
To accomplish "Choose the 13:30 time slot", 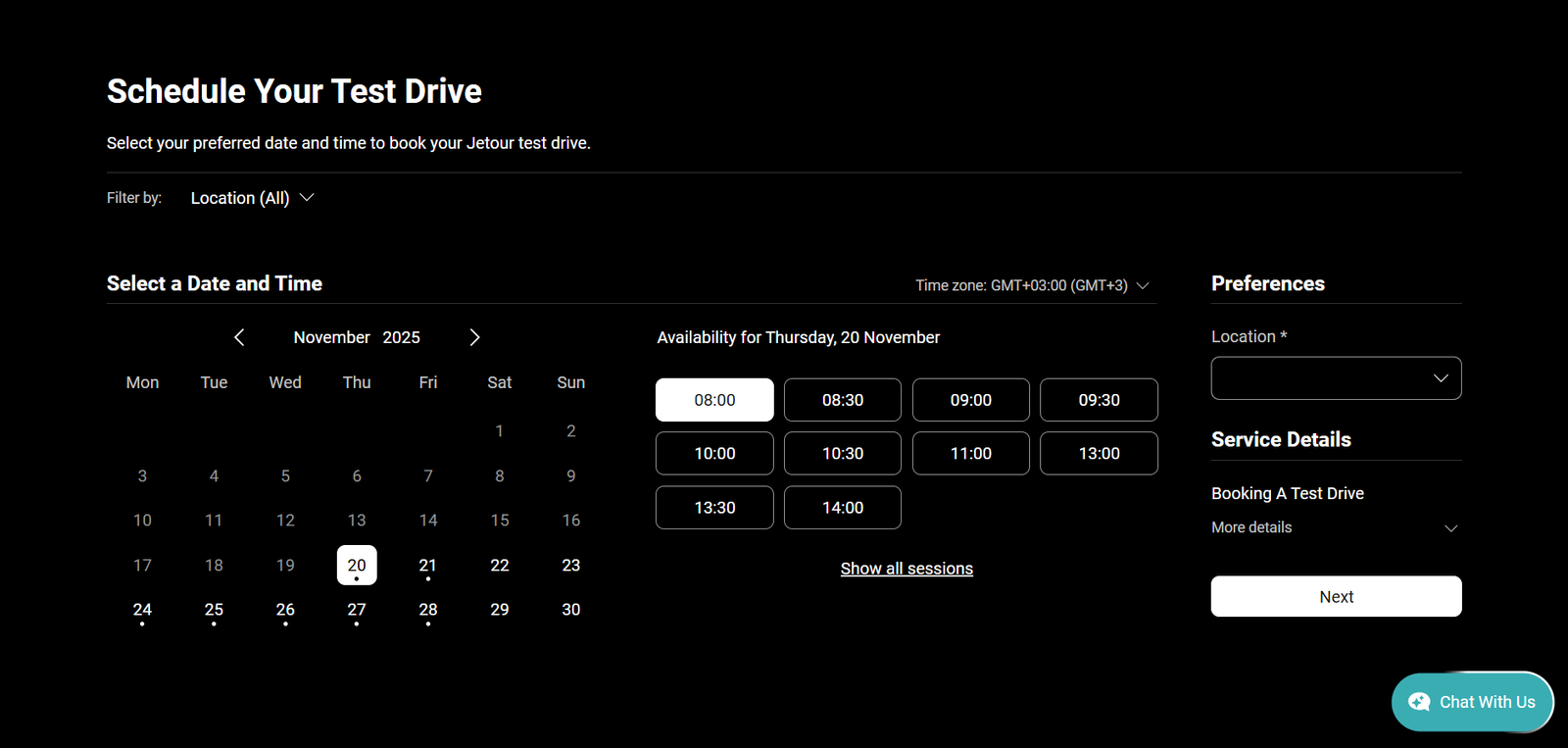I will tap(714, 508).
